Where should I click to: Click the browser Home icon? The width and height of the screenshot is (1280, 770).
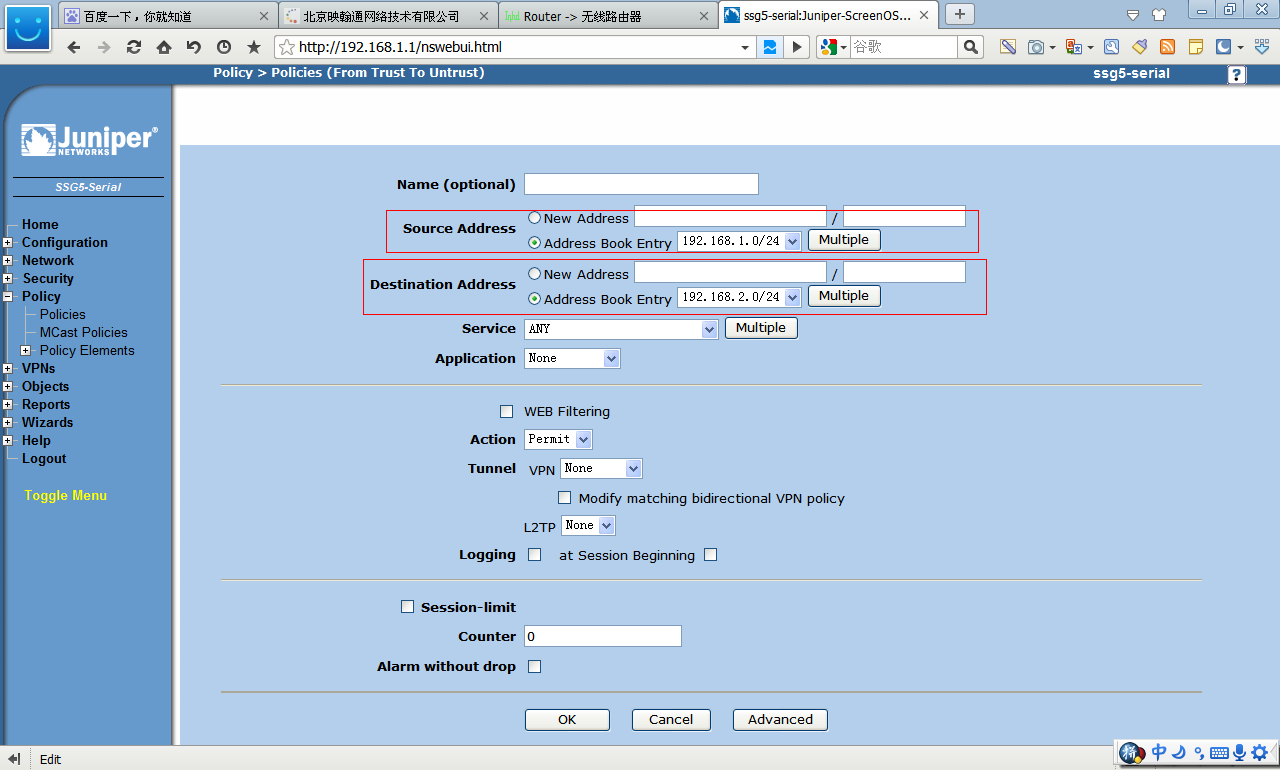(x=164, y=47)
